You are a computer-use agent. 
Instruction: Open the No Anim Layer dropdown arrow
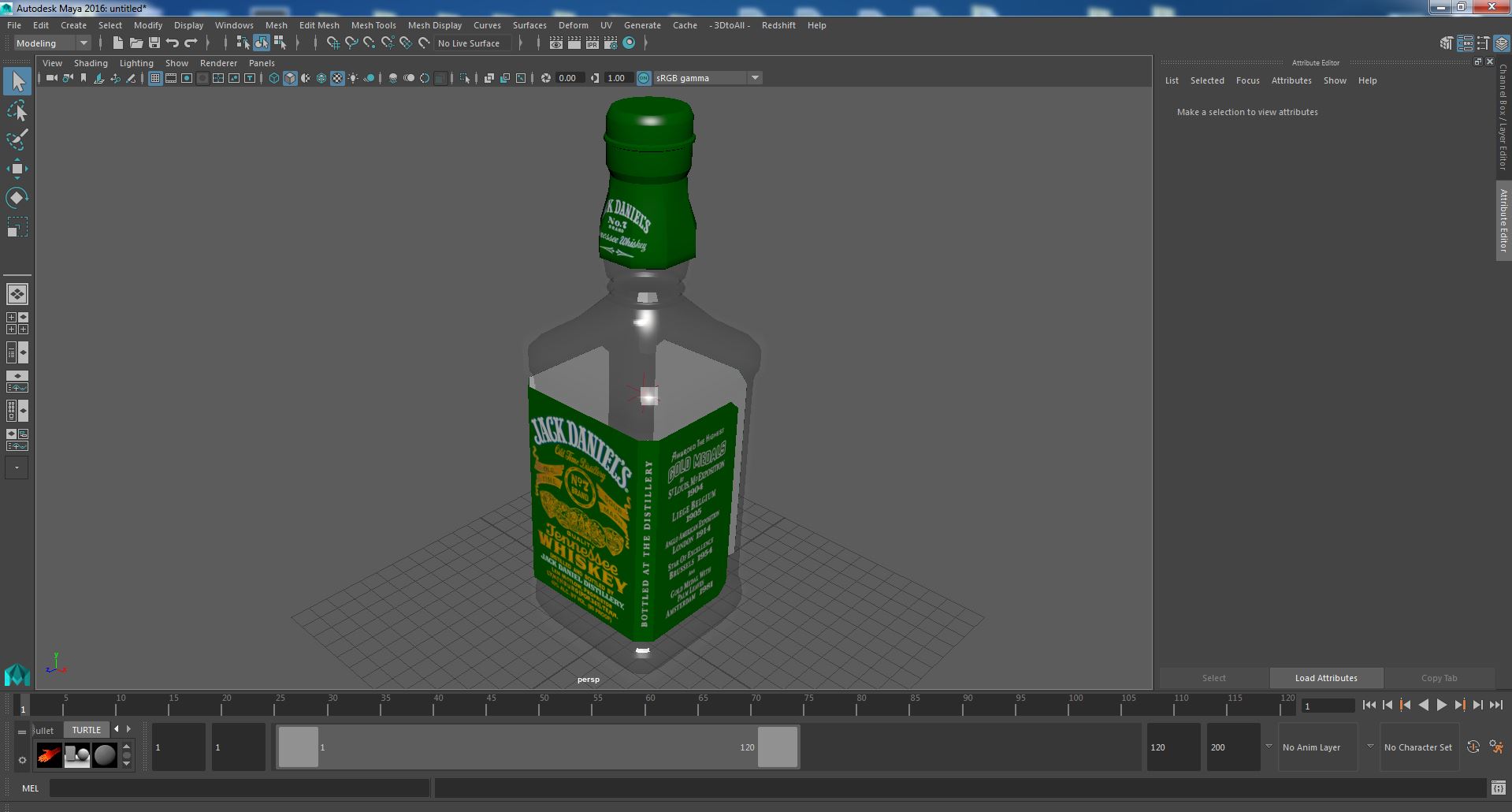(x=1269, y=747)
